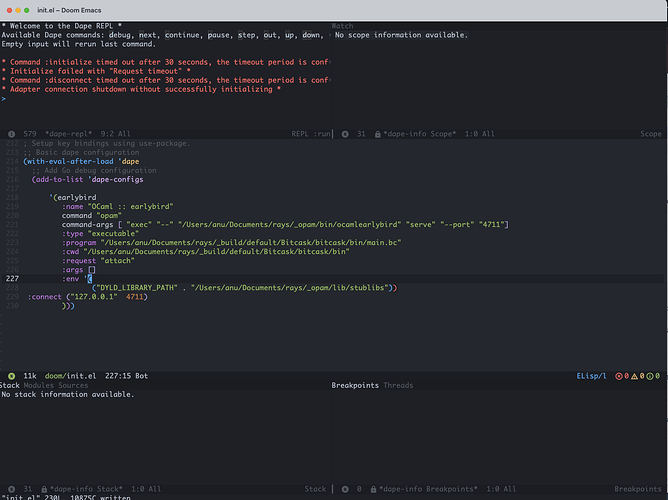668x500 pixels.
Task: Switch to the Modules tab
Action: point(38,385)
